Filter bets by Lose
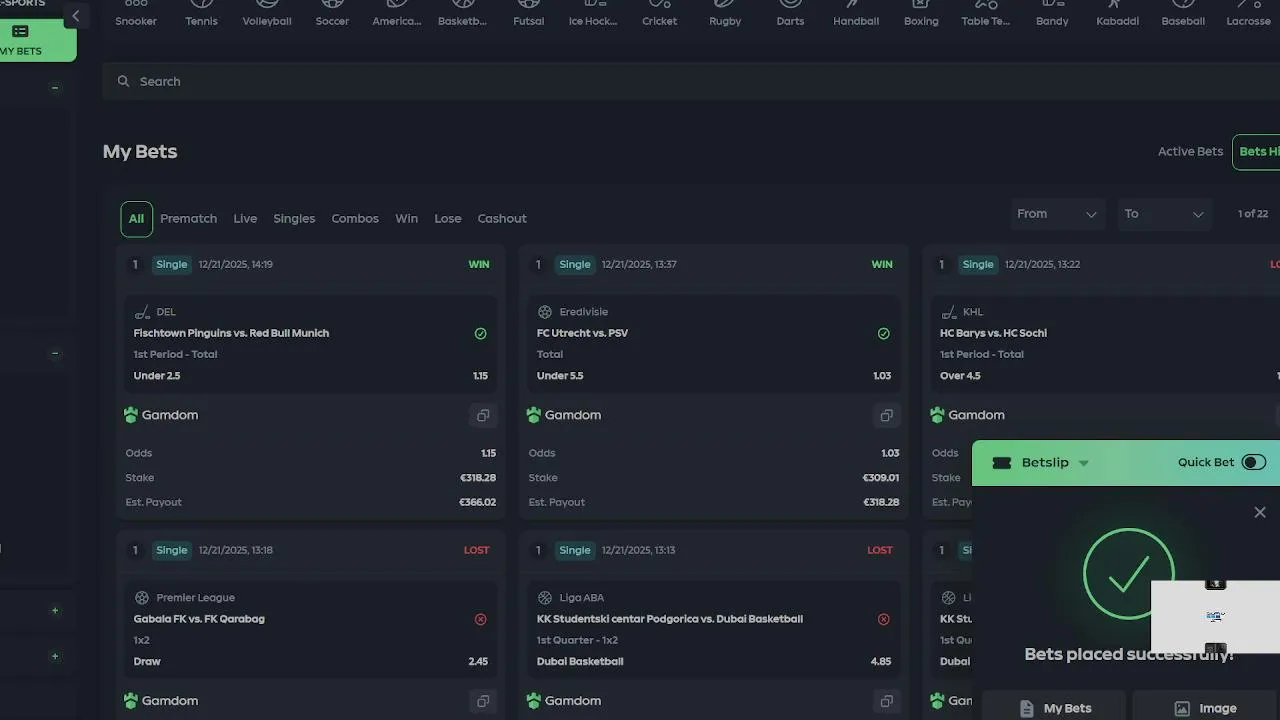1280x720 pixels. click(x=448, y=219)
